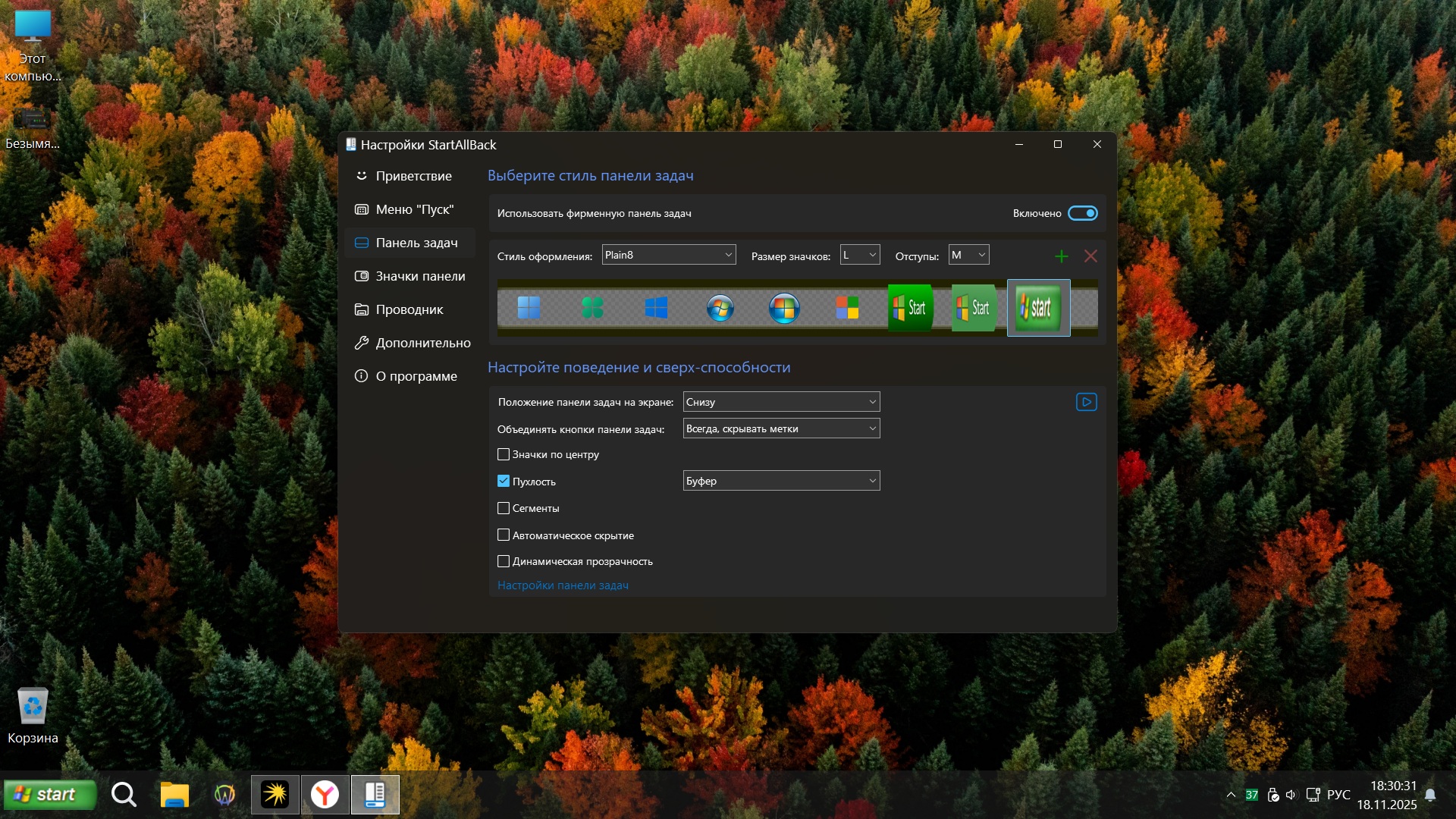This screenshot has height=819, width=1456.
Task: Click the green plus to add style
Action: coord(1061,256)
